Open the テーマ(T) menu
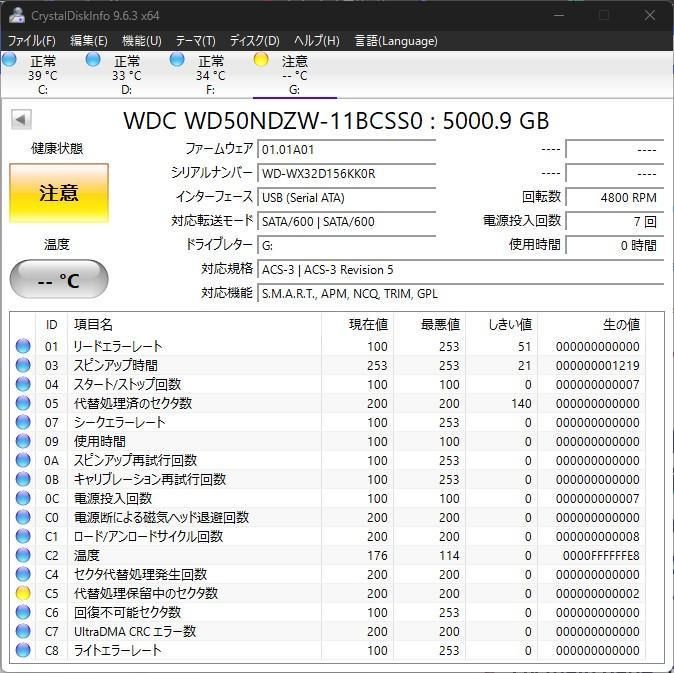 (x=195, y=41)
